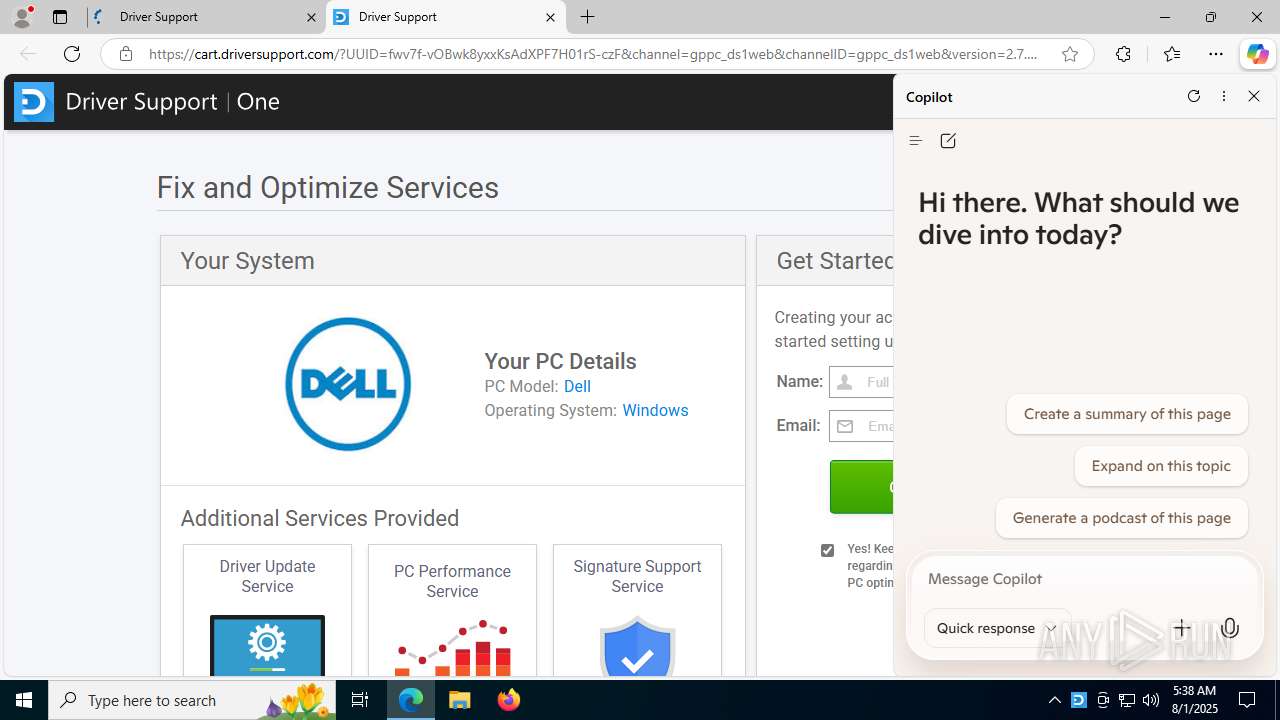This screenshot has width=1280, height=720.
Task: Open the Extensions menu
Action: 1124,54
